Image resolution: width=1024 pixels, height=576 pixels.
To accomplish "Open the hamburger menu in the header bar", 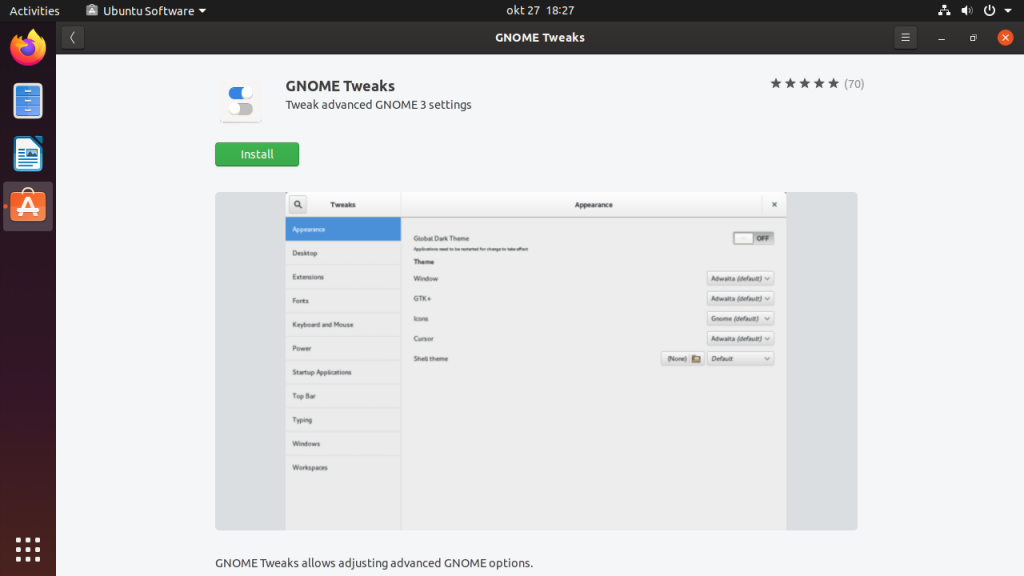I will pyautogui.click(x=905, y=38).
